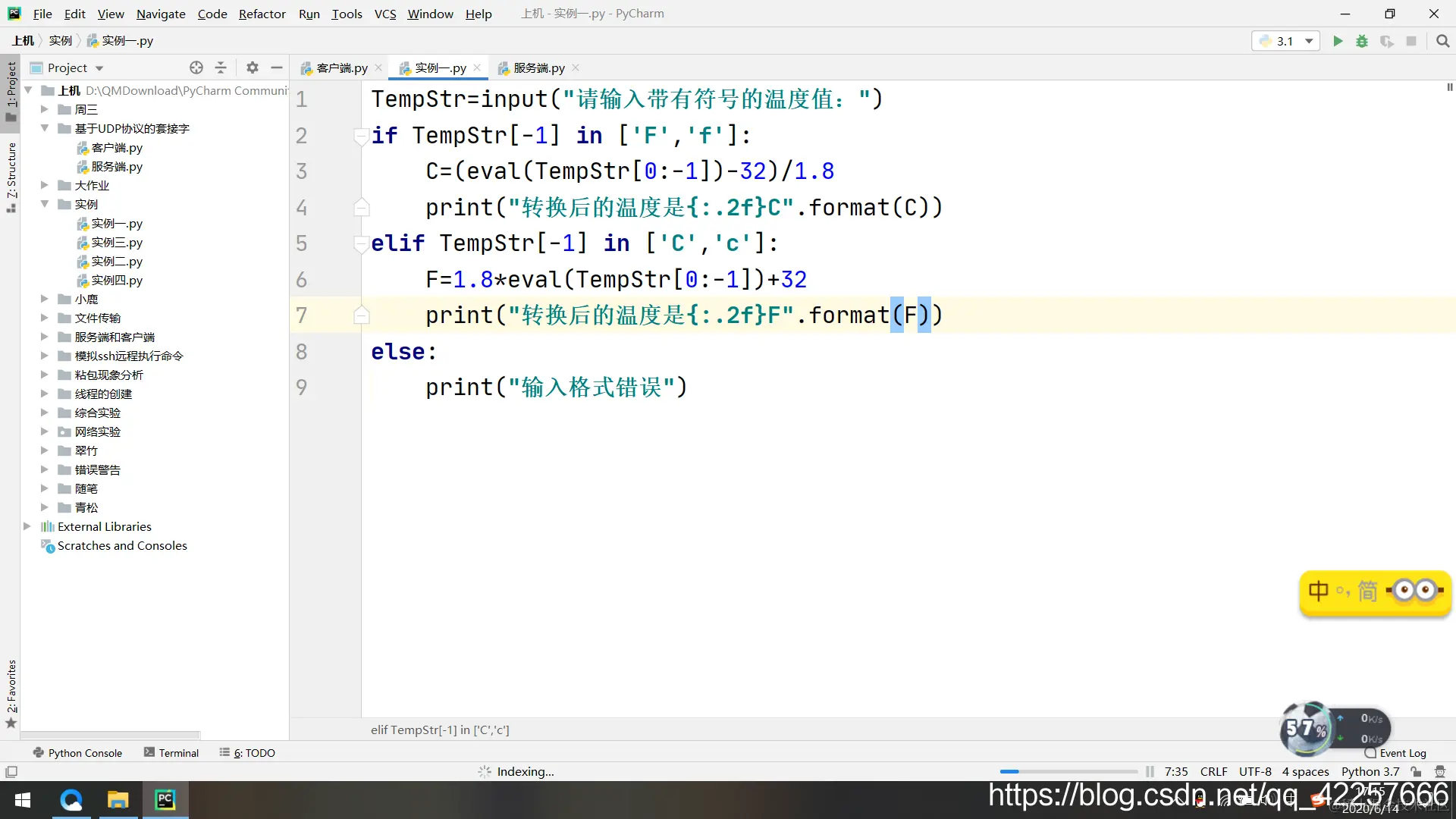Screen dimensions: 1456x819
Task: Open Project panel settings gear
Action: click(x=253, y=67)
